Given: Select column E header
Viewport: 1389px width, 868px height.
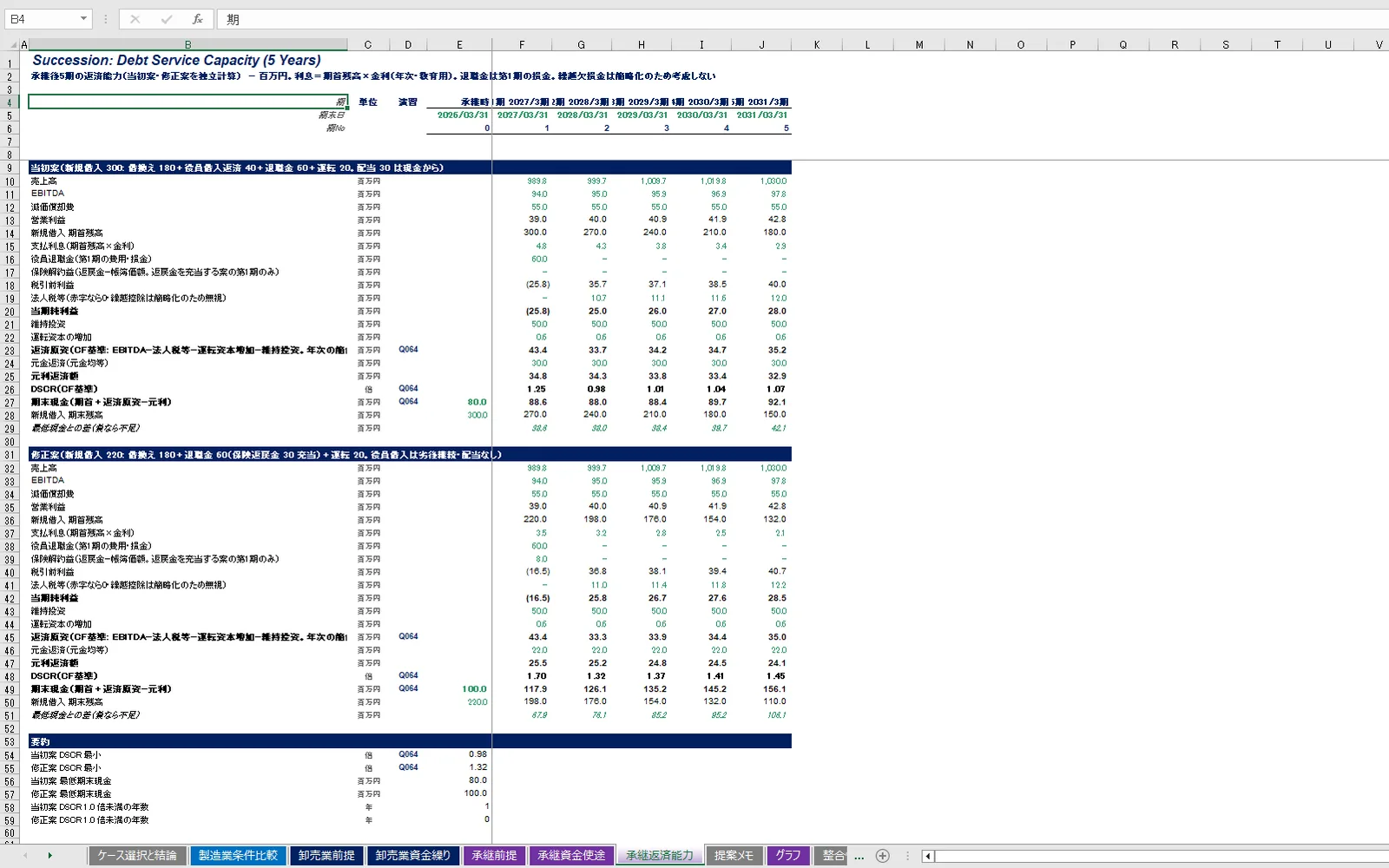Looking at the screenshot, I should coord(459,45).
